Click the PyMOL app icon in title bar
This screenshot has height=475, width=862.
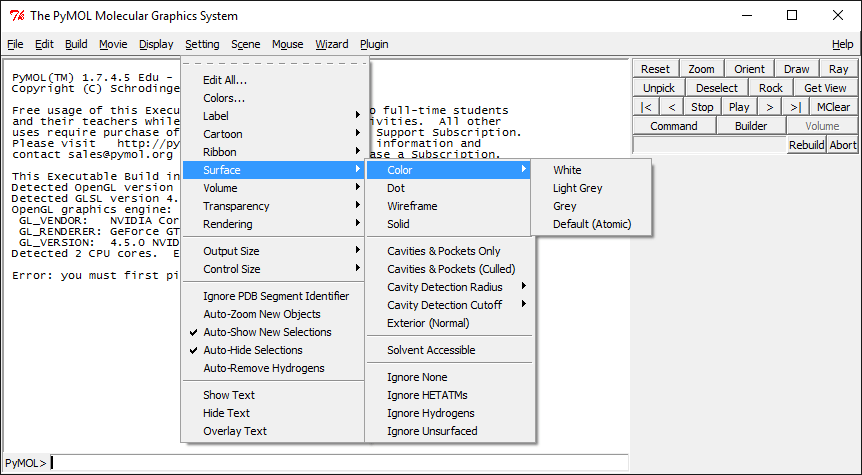(x=17, y=15)
